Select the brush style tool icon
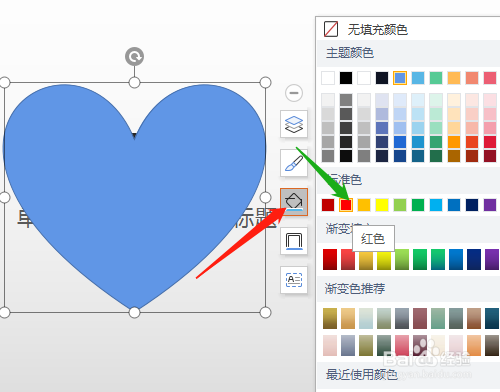 pos(294,163)
